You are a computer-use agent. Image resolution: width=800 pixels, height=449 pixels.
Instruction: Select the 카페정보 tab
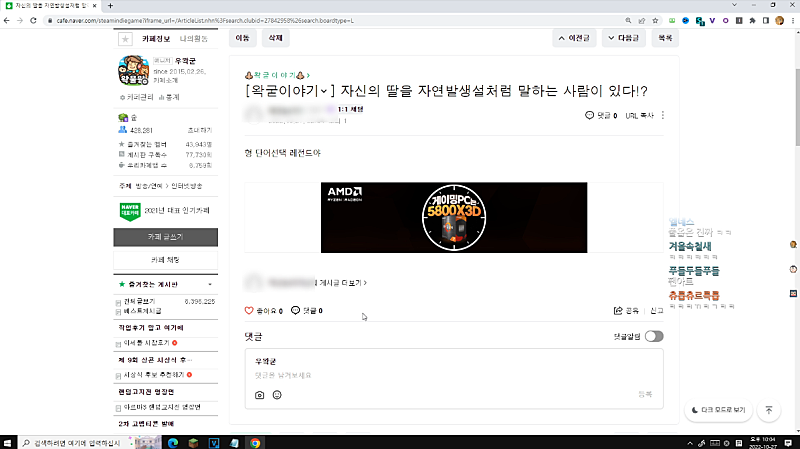pos(157,38)
